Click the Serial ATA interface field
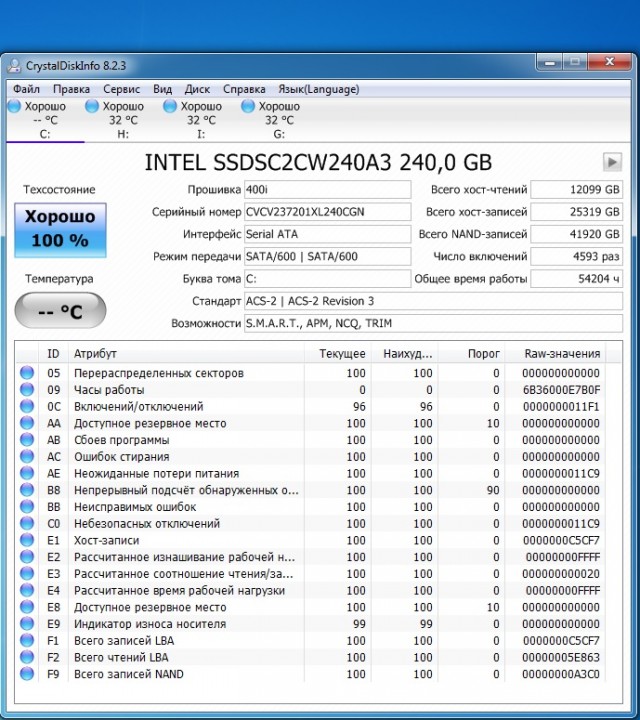Viewport: 640px width, 720px height. [327, 234]
